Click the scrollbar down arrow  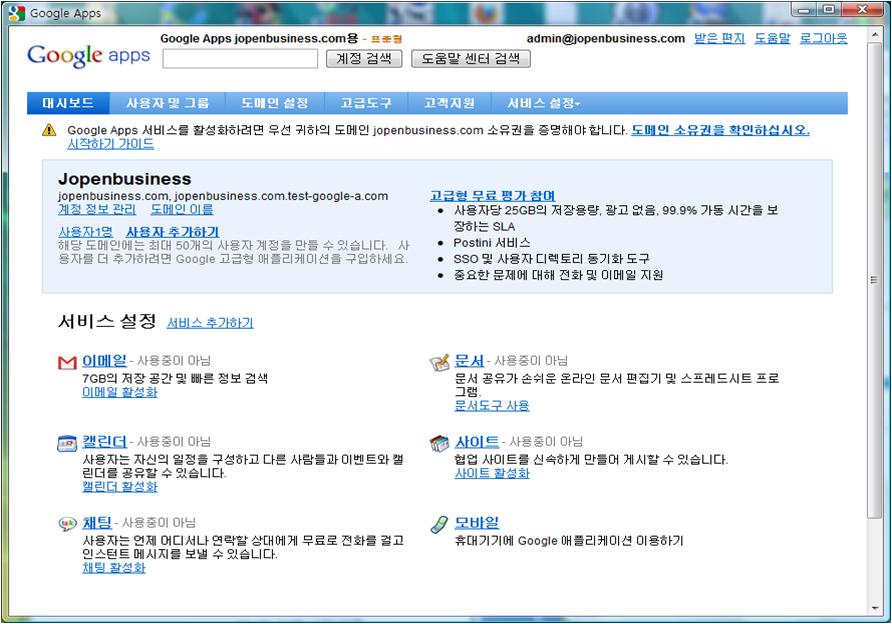pos(875,609)
